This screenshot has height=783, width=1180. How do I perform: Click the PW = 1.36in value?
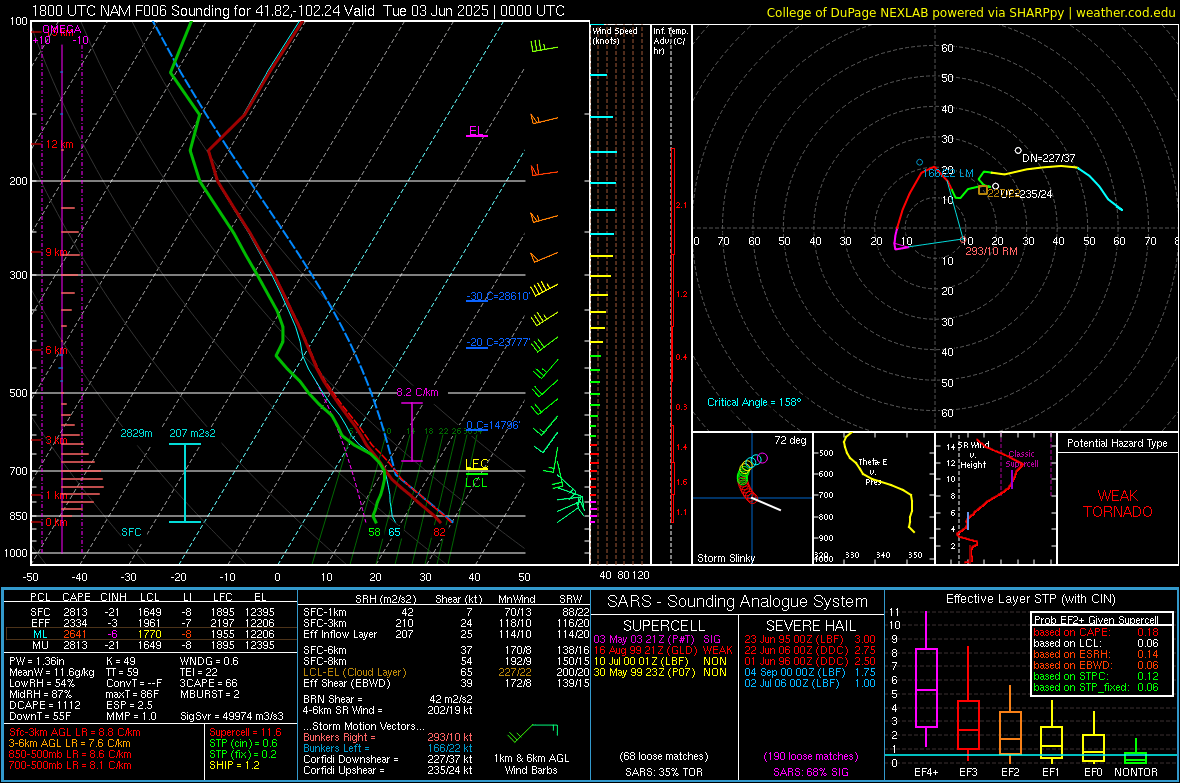tap(38, 661)
